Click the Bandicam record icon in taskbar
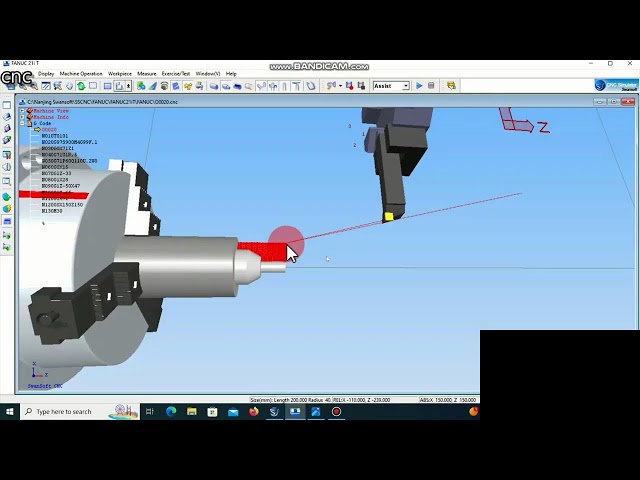Image resolution: width=640 pixels, height=480 pixels. coord(336,412)
